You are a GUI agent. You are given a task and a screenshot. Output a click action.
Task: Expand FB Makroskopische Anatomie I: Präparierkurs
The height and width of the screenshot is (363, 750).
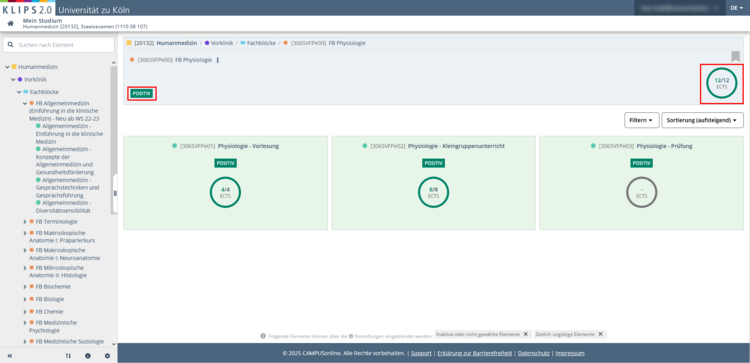(25, 233)
